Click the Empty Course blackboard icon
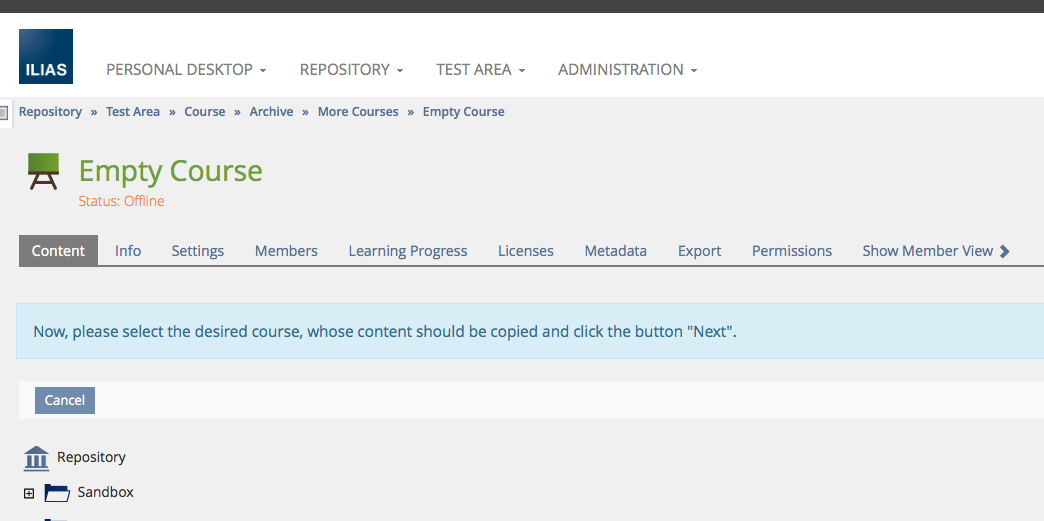This screenshot has height=521, width=1044. click(43, 171)
